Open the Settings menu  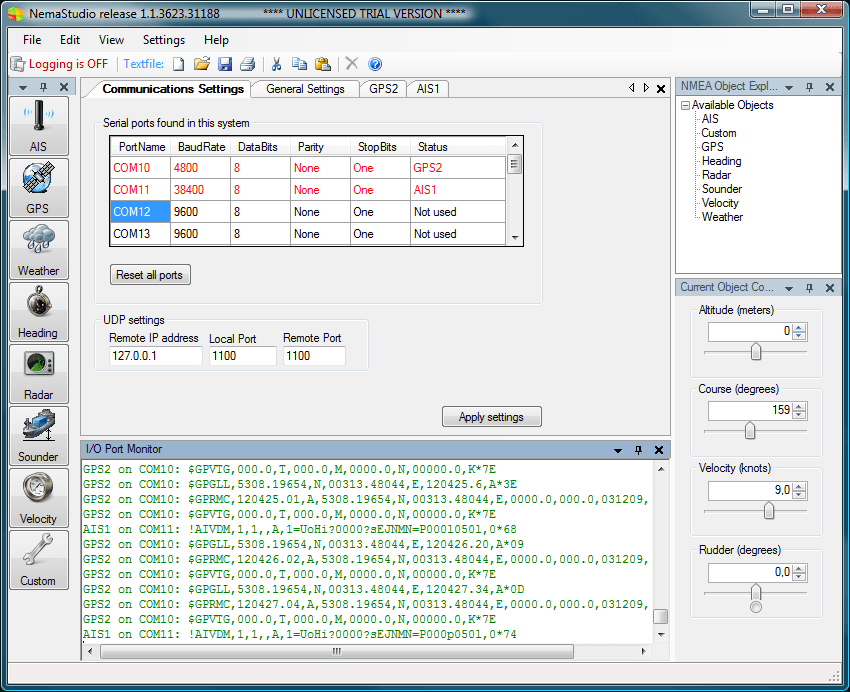164,40
